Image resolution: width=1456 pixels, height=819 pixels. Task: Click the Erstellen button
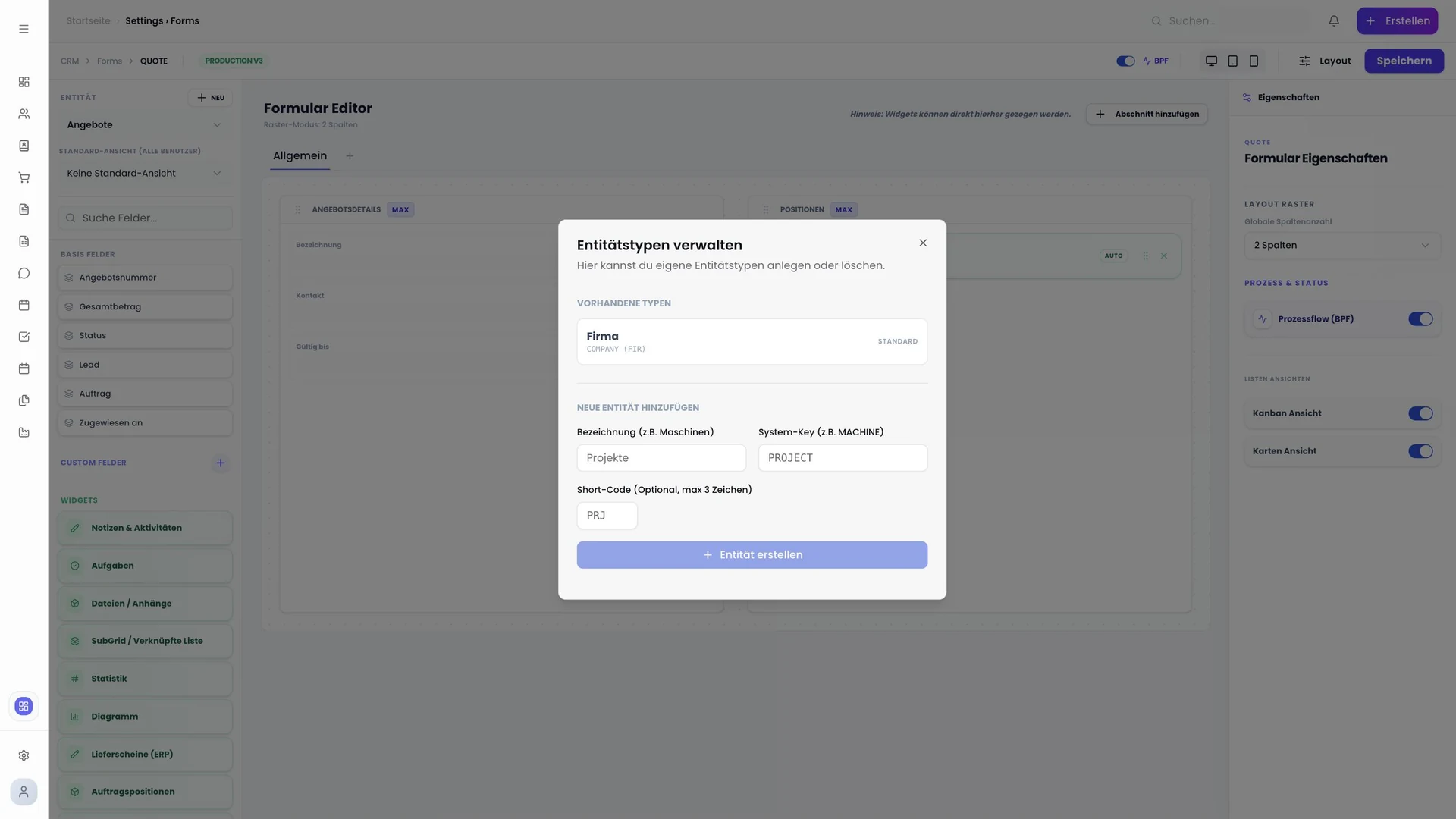pyautogui.click(x=1397, y=21)
